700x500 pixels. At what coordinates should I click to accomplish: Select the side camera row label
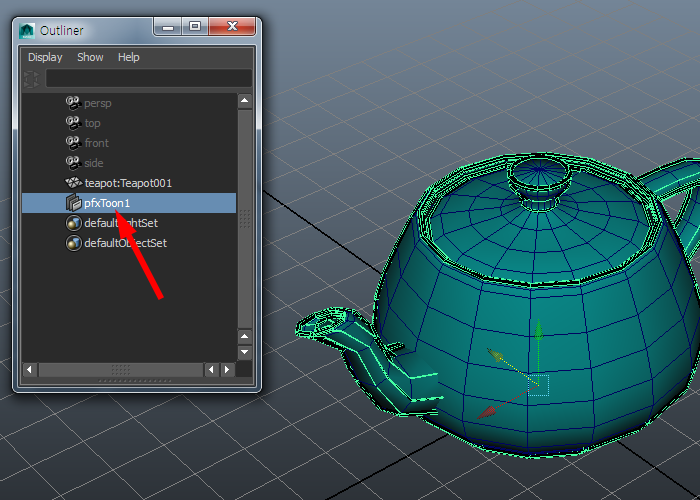click(x=94, y=163)
